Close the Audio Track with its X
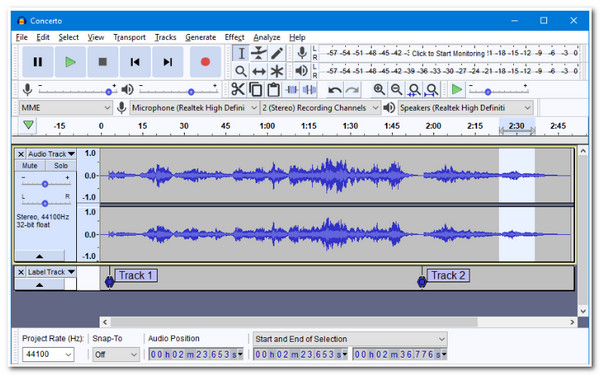This screenshot has height=375, width=600. (x=21, y=154)
